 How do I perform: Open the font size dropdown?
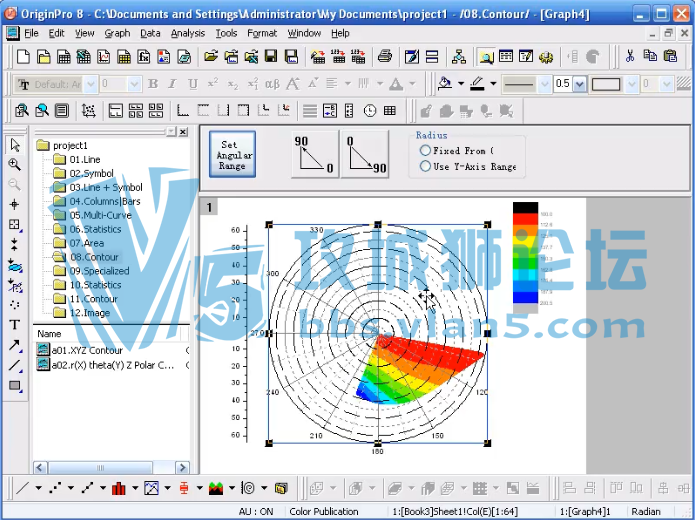tap(134, 84)
